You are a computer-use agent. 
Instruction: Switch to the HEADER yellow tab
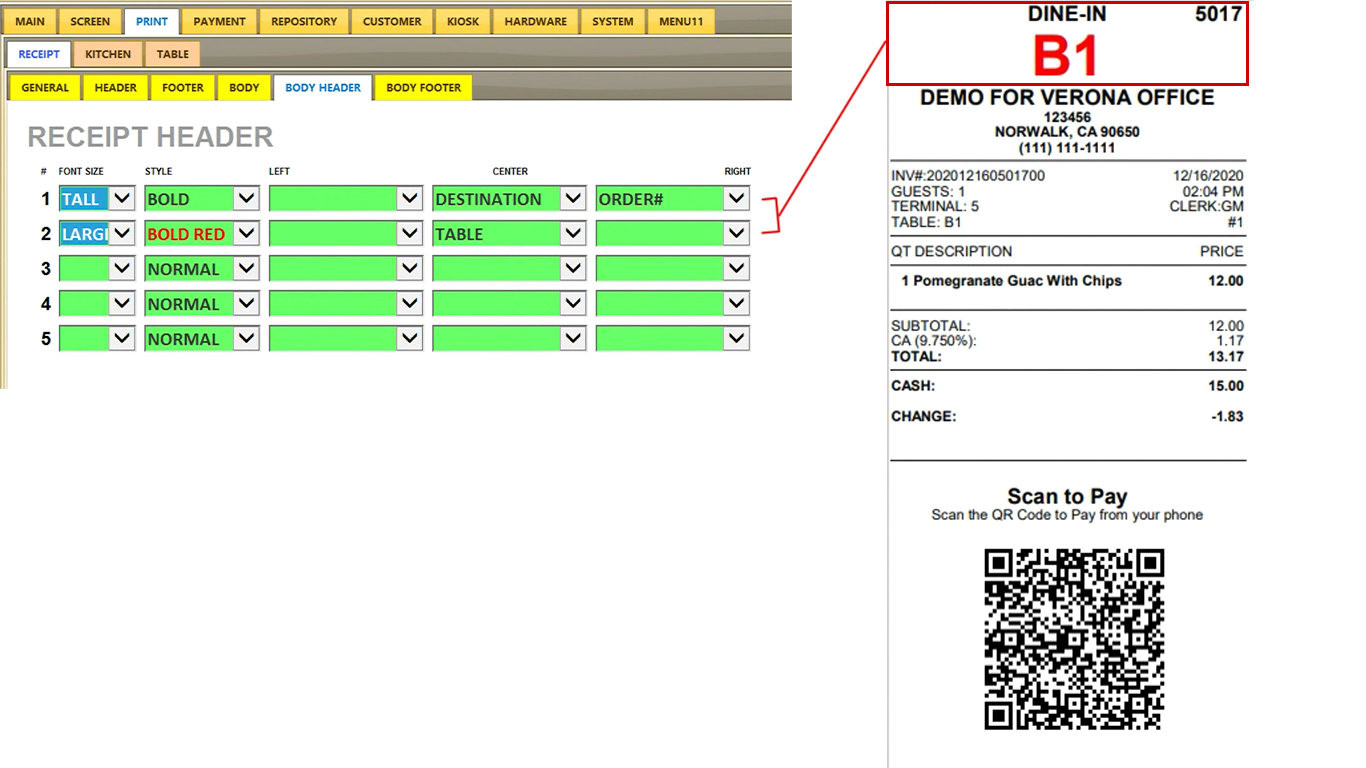pos(116,88)
